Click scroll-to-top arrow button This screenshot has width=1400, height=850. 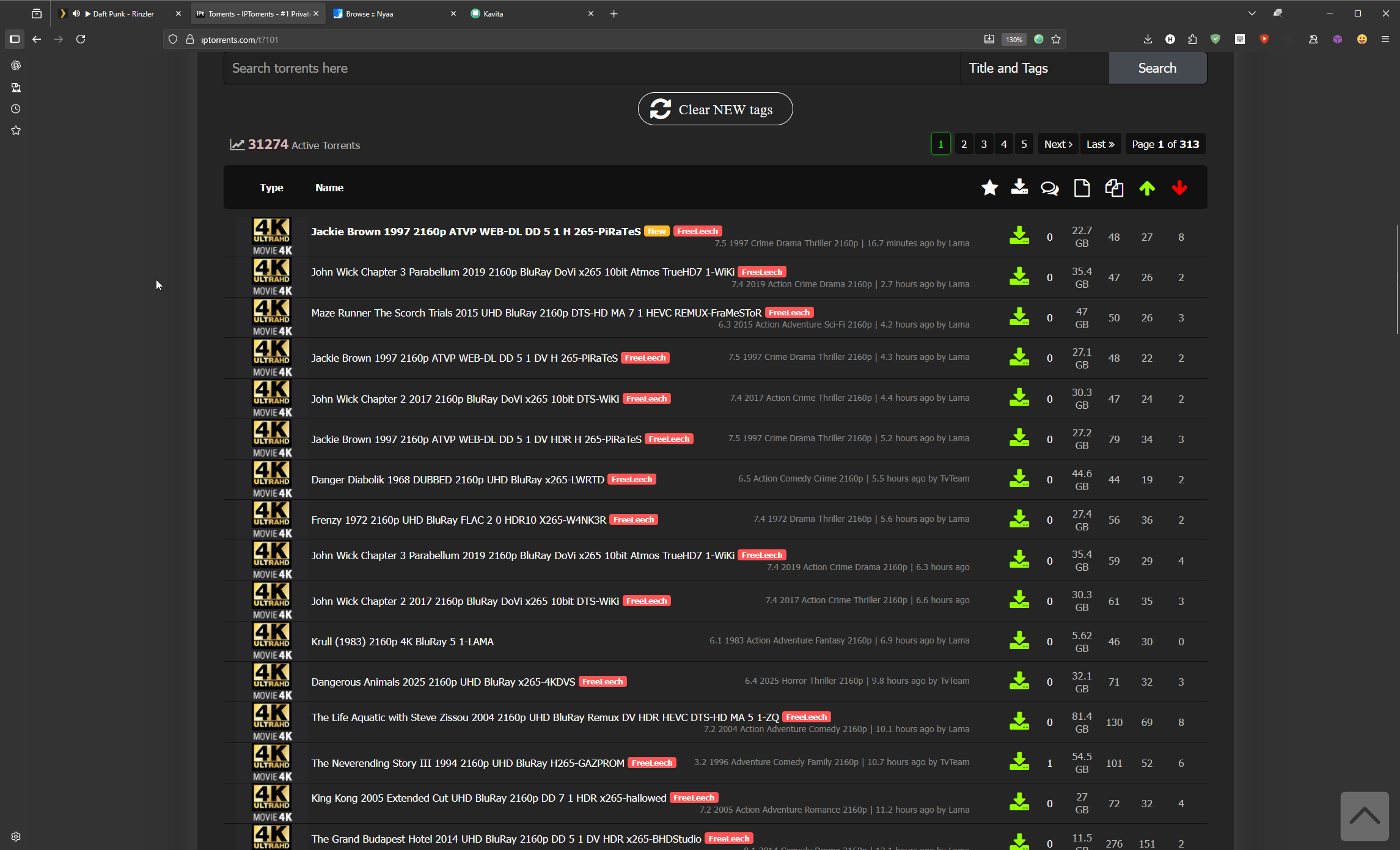(x=1364, y=816)
